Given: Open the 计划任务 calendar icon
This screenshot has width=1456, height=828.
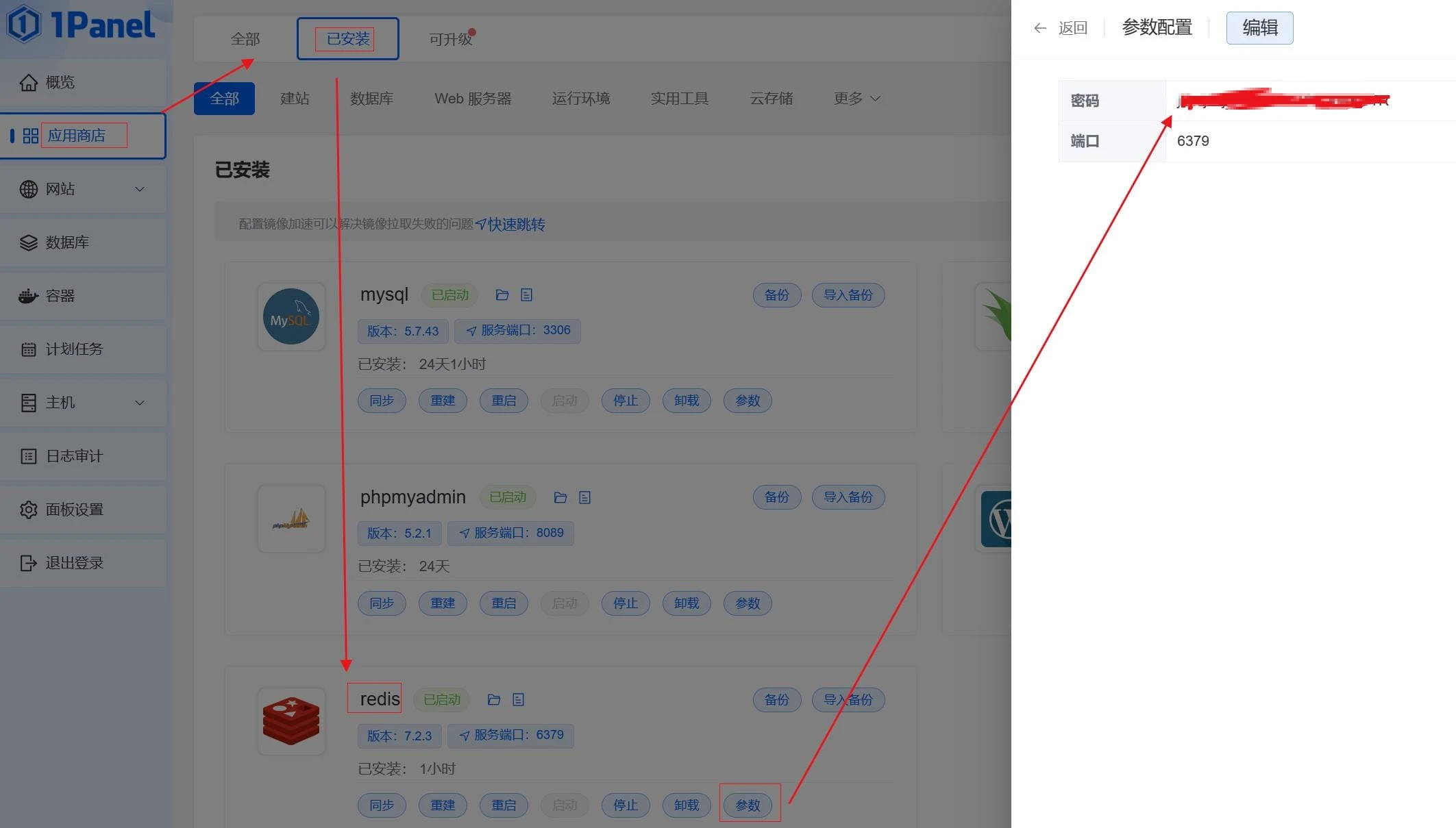Looking at the screenshot, I should tap(28, 349).
